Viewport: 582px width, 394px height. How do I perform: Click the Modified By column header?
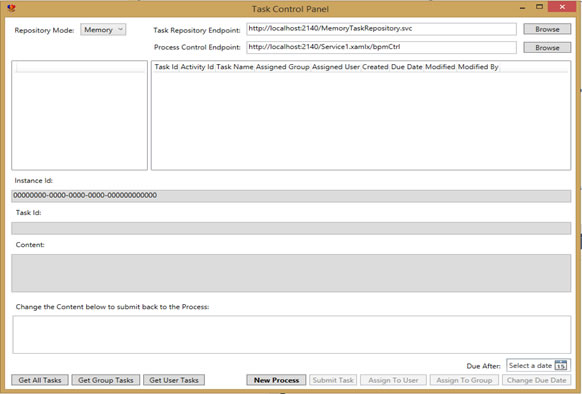(478, 67)
